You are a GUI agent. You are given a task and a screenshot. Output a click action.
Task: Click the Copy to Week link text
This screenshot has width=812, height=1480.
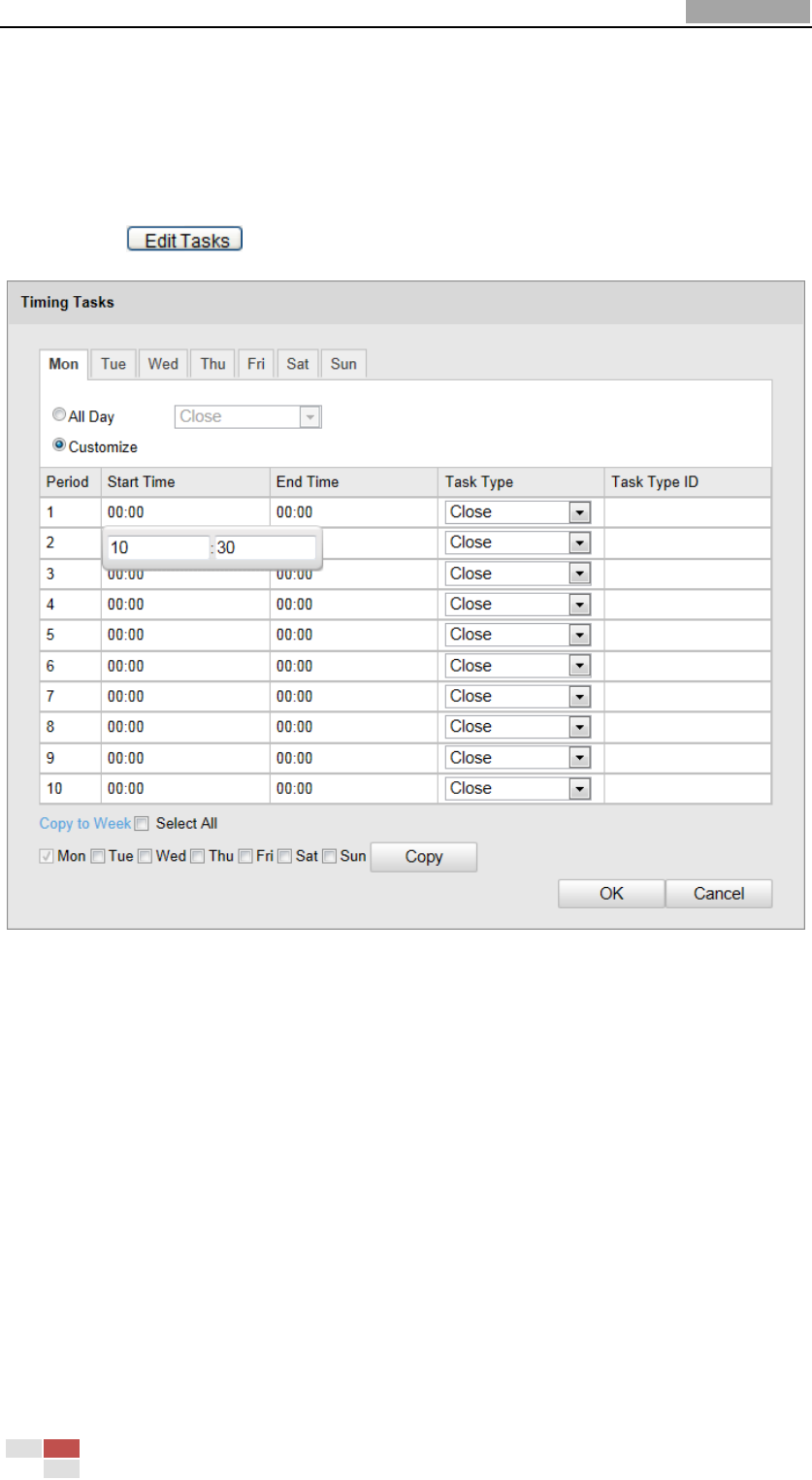[x=84, y=824]
